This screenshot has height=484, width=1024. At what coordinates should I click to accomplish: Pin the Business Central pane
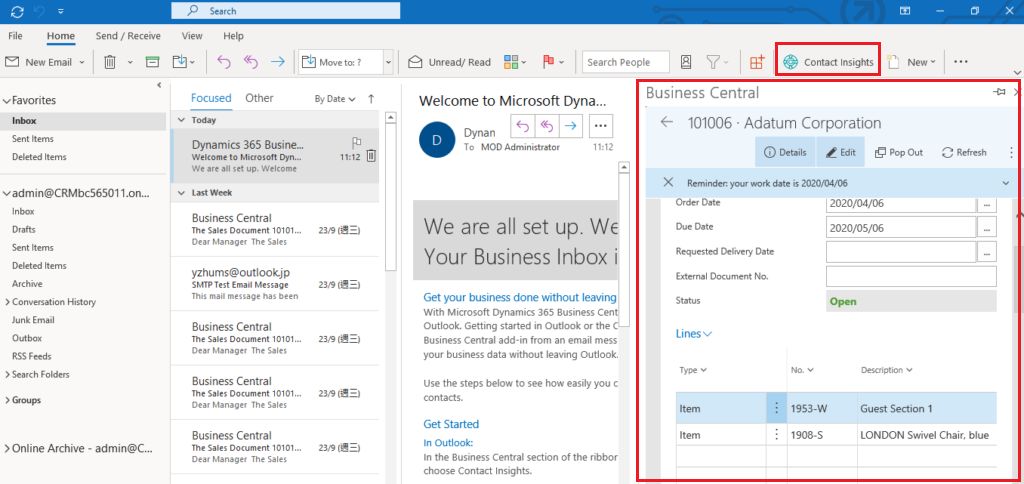coord(999,92)
